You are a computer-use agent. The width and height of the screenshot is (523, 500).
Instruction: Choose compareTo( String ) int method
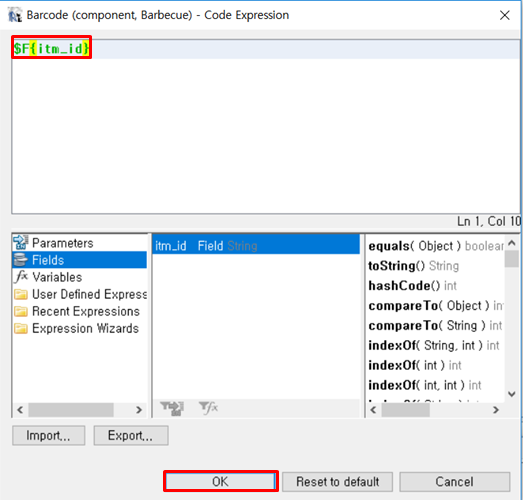(435, 325)
